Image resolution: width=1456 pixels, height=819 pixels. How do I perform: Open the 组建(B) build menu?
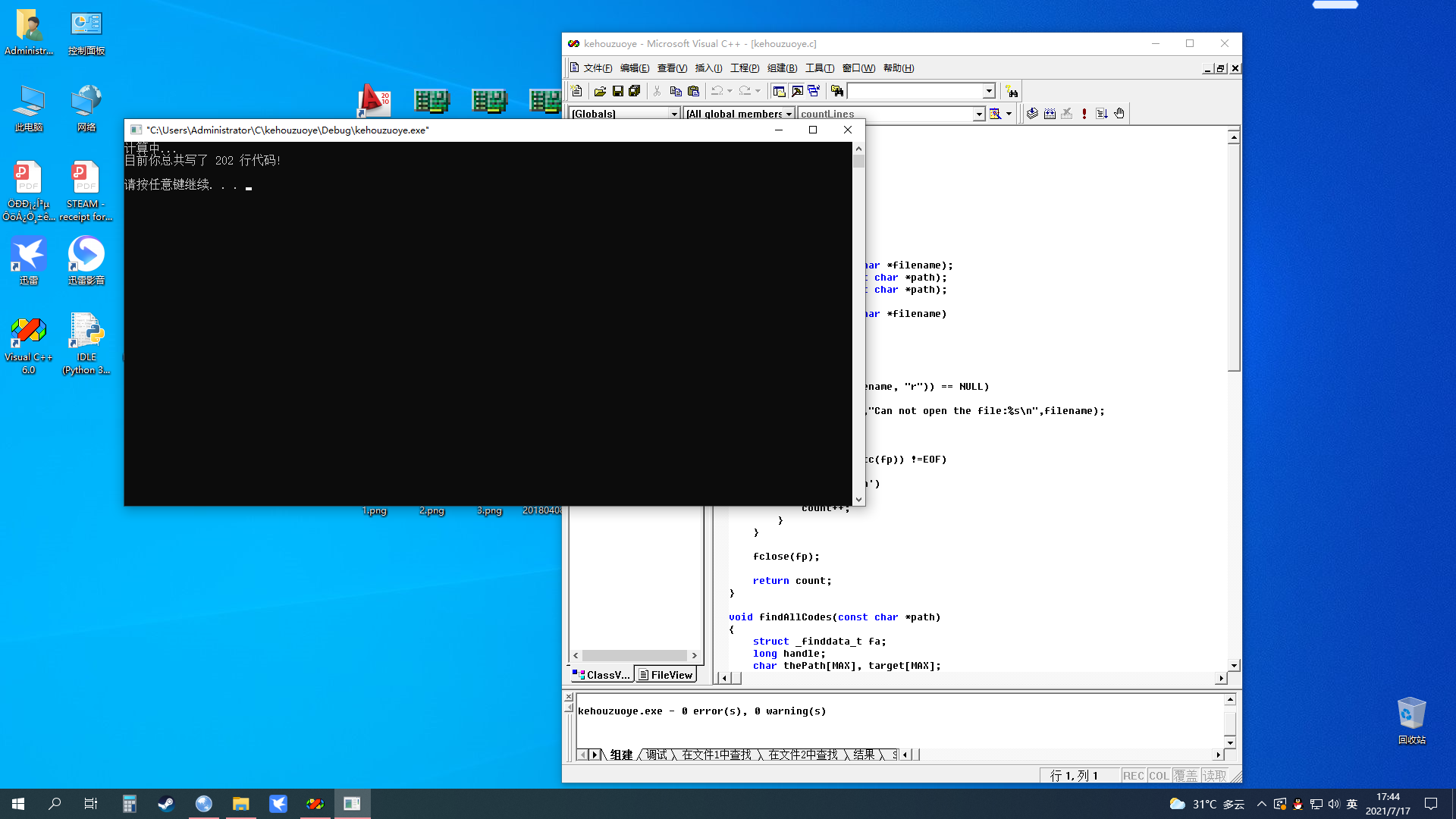click(782, 68)
